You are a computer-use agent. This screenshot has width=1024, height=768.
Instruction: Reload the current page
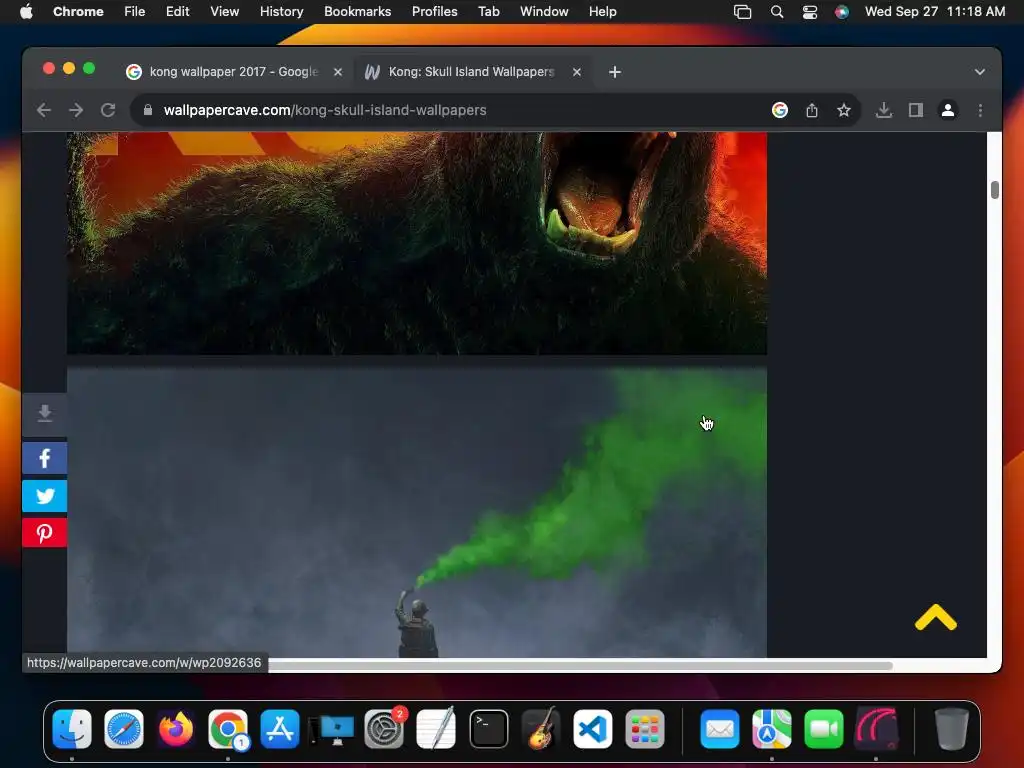pos(108,110)
